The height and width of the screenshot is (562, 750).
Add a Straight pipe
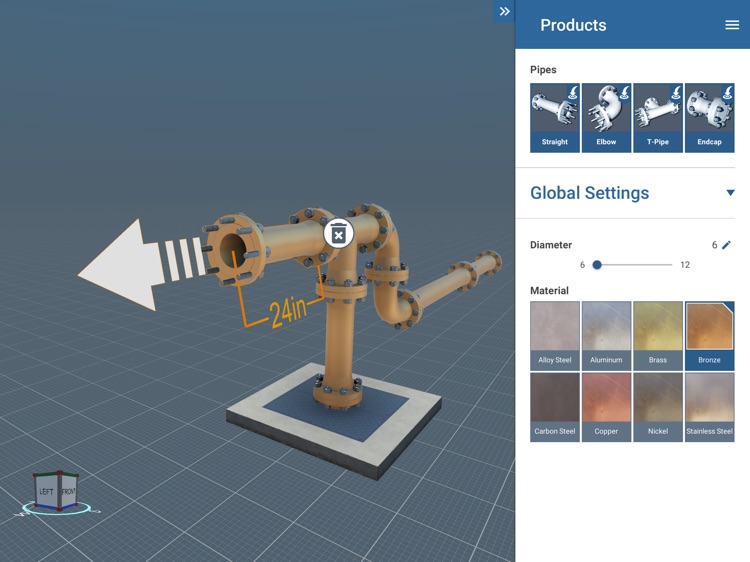(x=555, y=118)
